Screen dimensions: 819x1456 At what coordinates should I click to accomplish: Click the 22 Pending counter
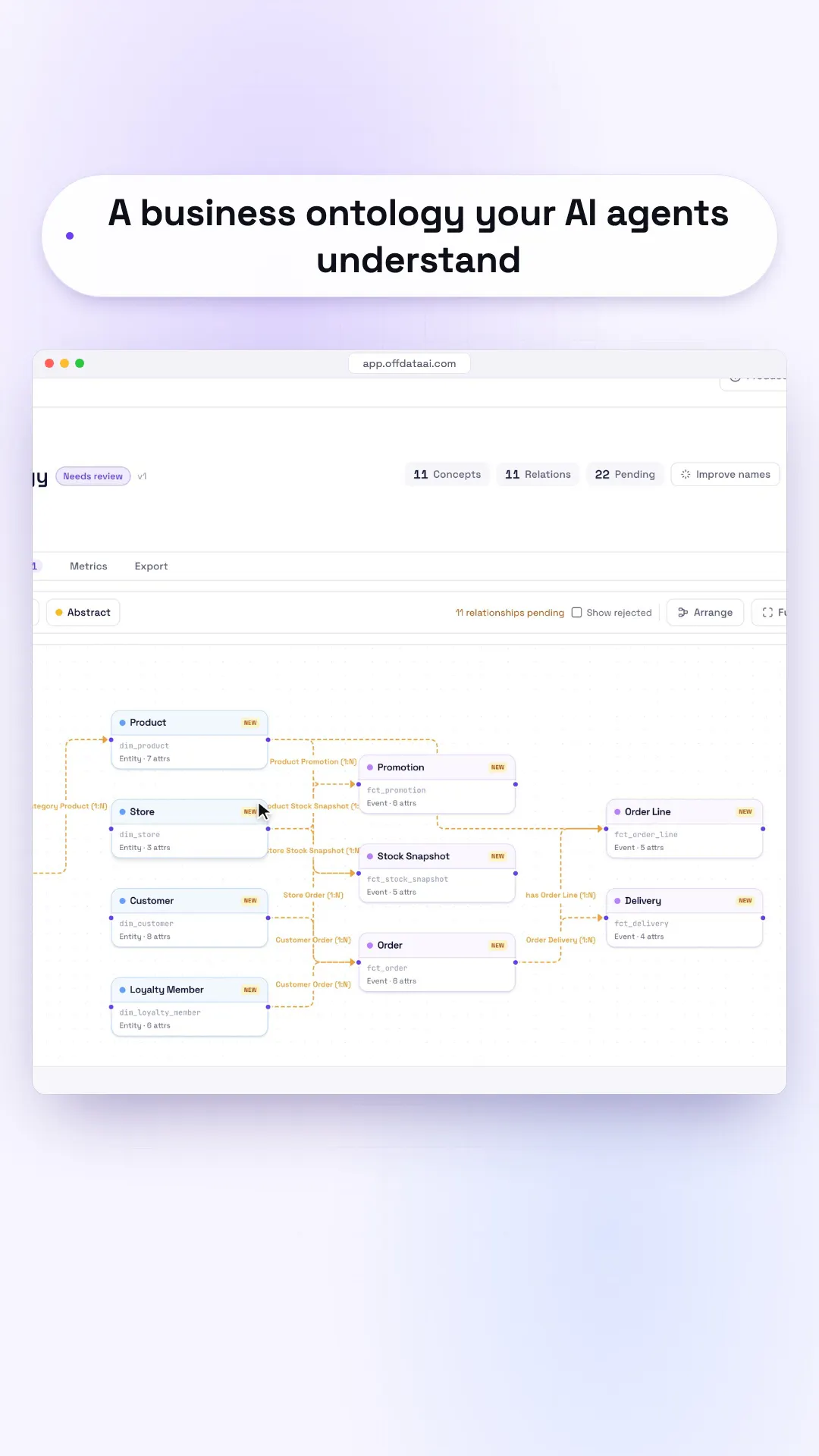pos(625,475)
